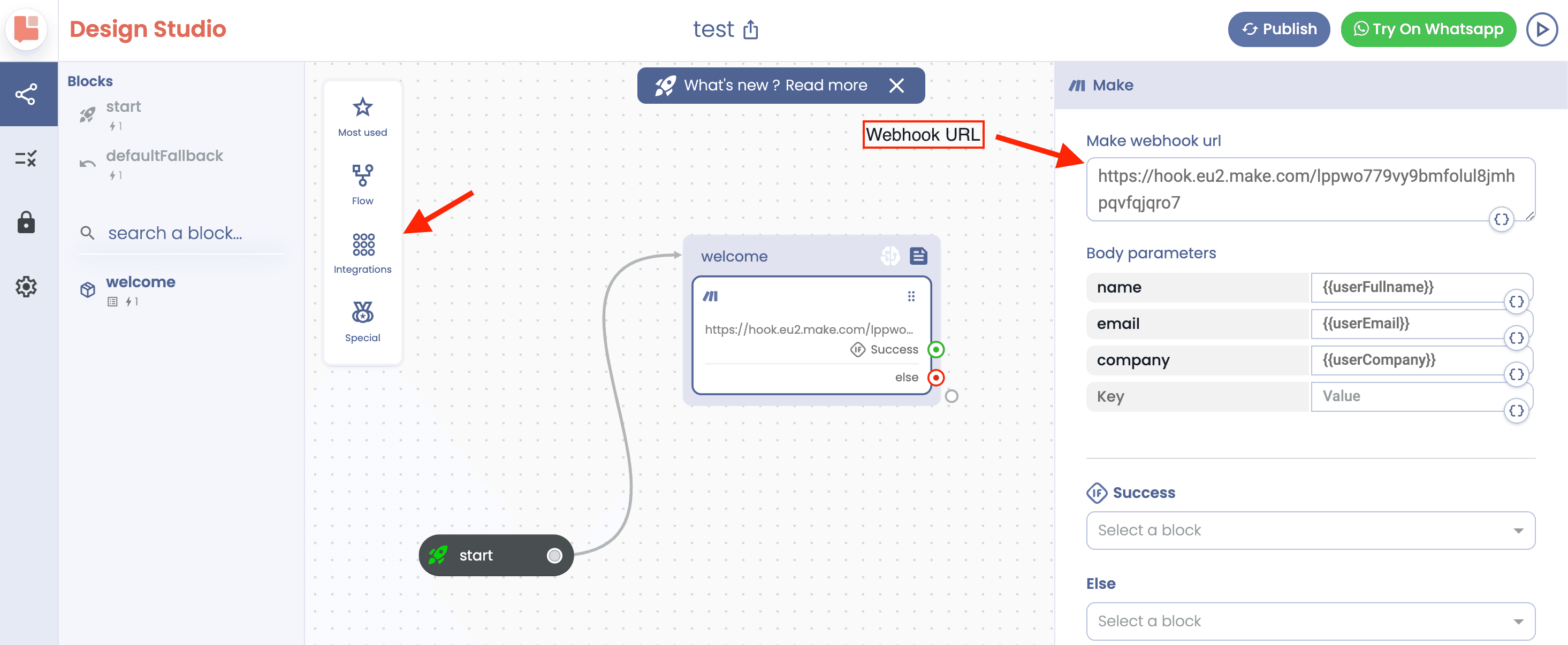The height and width of the screenshot is (645, 1568).
Task: Click the welcome block title on canvas
Action: 734,256
